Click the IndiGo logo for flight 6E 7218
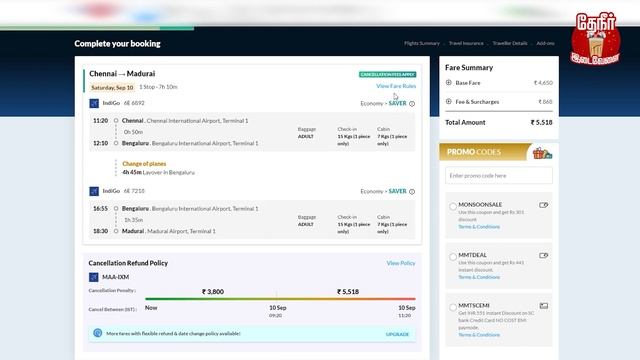This screenshot has width=640, height=360. tap(94, 191)
